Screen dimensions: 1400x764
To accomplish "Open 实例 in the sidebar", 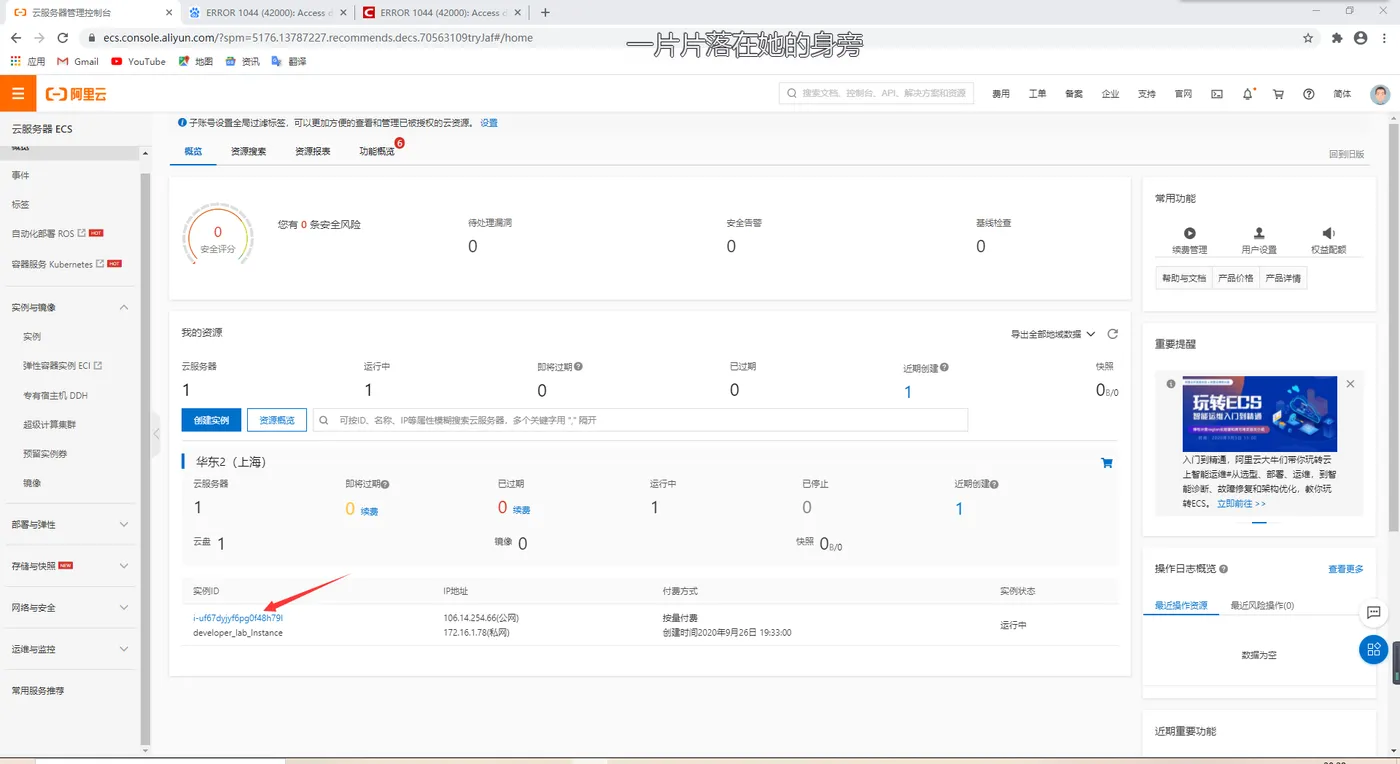I will [32, 337].
